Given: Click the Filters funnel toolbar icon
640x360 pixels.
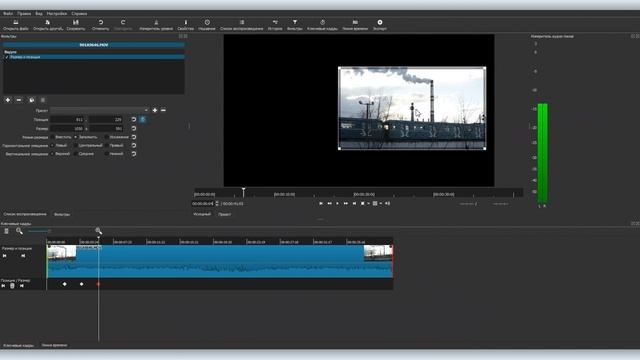Looking at the screenshot, I should point(295,22).
